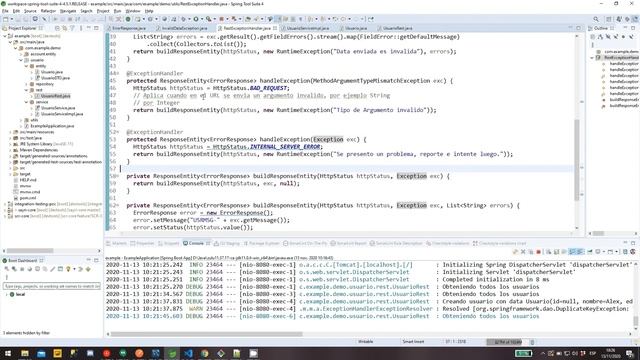
Task: Click the pencil icon in the Boot Dashboard toolbar
Action: click(52, 269)
